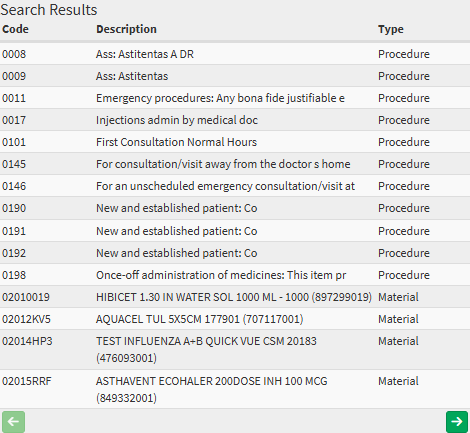This screenshot has height=433, width=470.
Task: Select HIBICET 1.30 IN WATER SOL material
Action: (235, 297)
